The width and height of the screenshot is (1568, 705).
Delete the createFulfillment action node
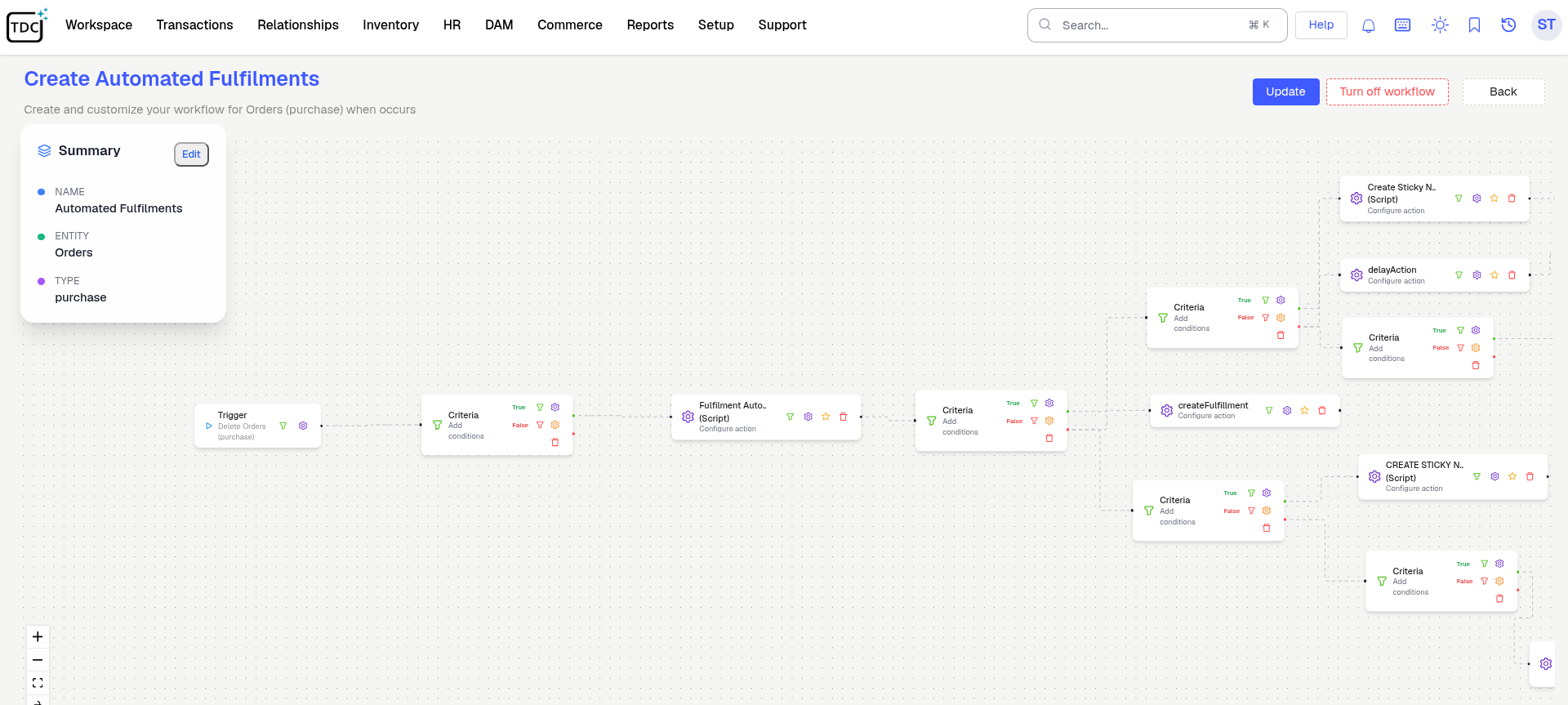click(x=1322, y=410)
